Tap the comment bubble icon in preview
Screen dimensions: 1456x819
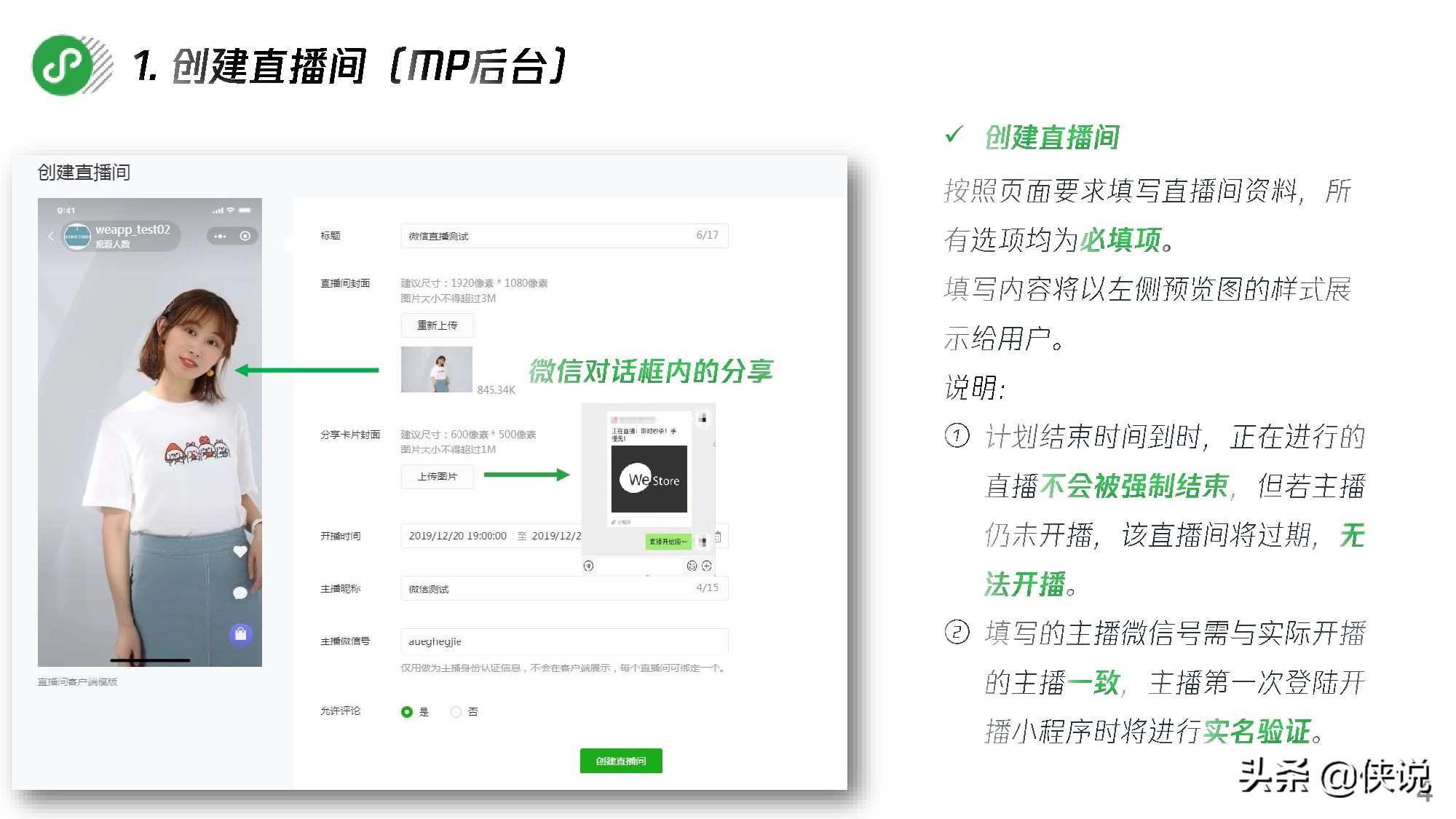[x=240, y=593]
